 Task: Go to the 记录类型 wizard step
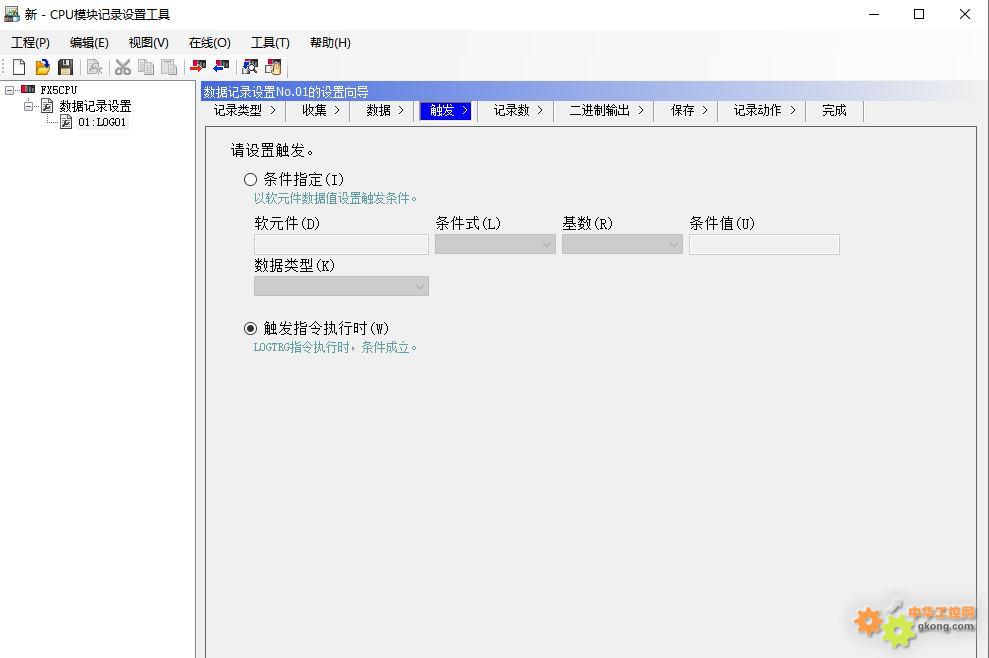pos(245,110)
